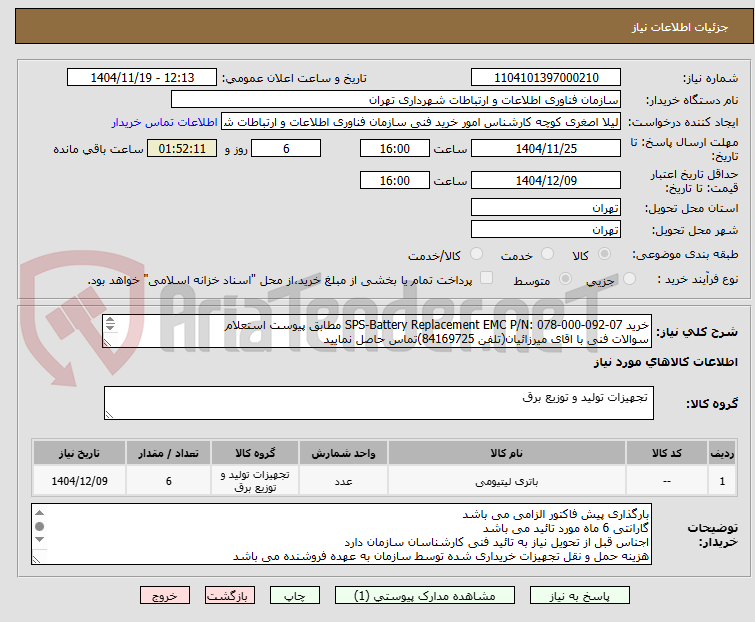Click the بازگشت back button
755x622 pixels.
tap(230, 596)
